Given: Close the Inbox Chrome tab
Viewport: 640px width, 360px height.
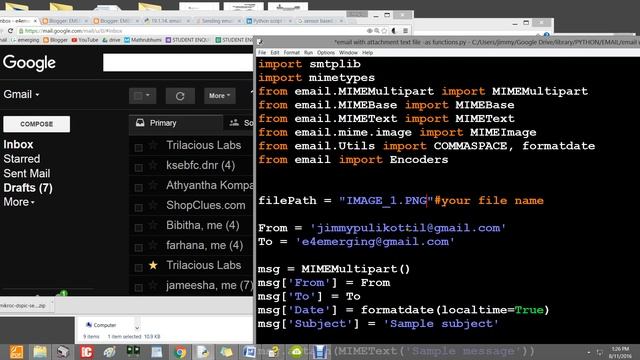Looking at the screenshot, I should (36, 20).
